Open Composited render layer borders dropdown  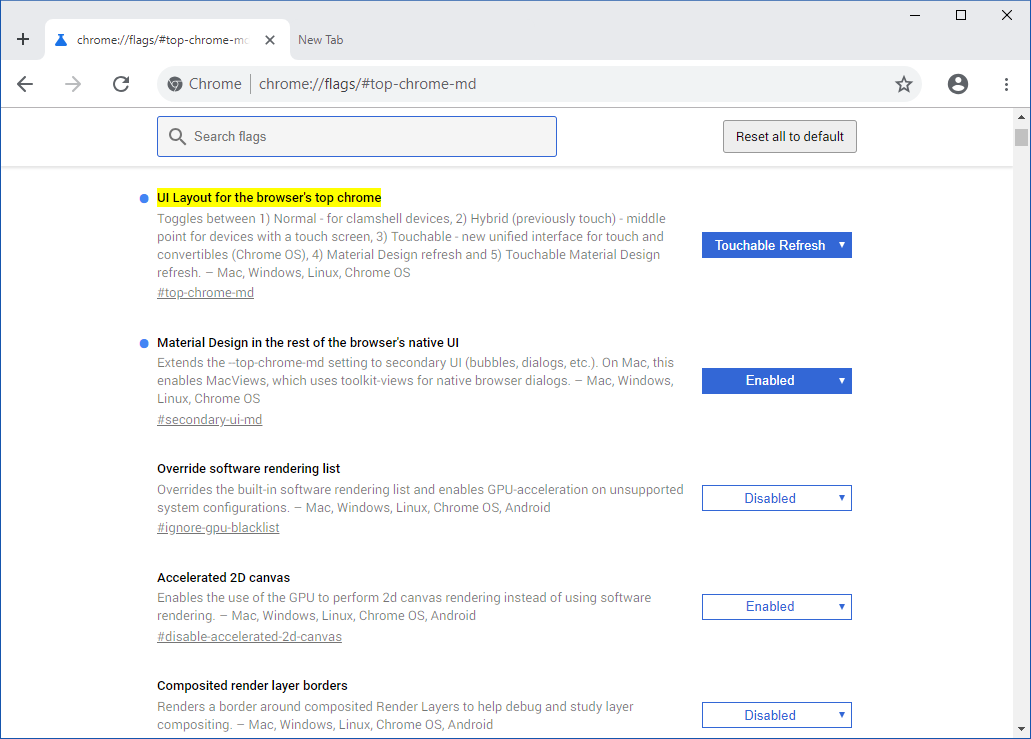point(776,715)
